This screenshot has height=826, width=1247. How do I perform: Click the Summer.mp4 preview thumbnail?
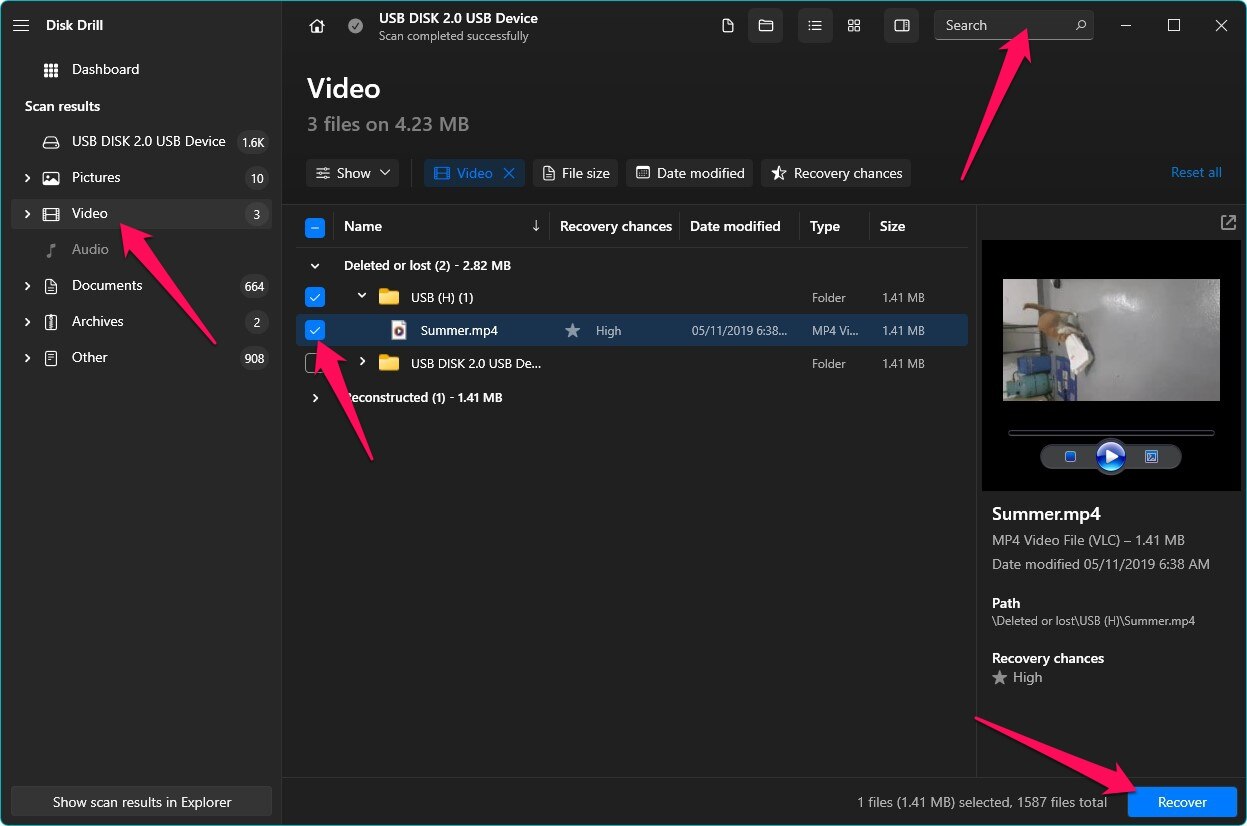pos(1111,340)
